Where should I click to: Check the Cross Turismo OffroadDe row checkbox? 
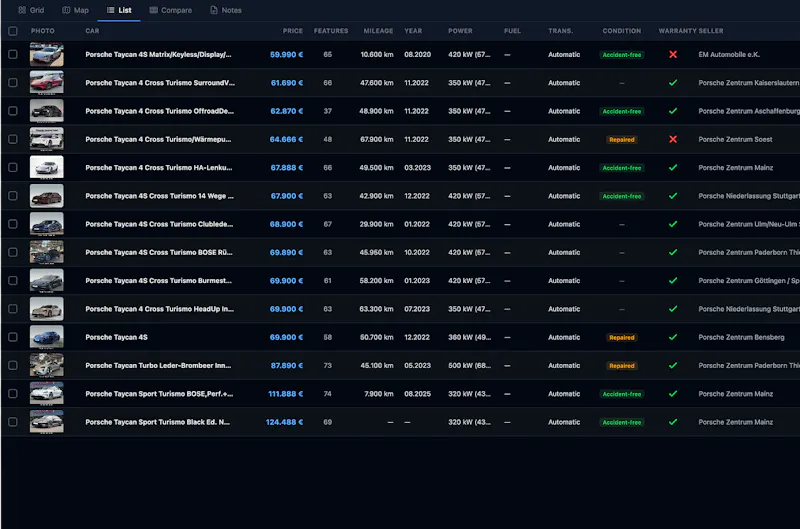click(x=13, y=111)
